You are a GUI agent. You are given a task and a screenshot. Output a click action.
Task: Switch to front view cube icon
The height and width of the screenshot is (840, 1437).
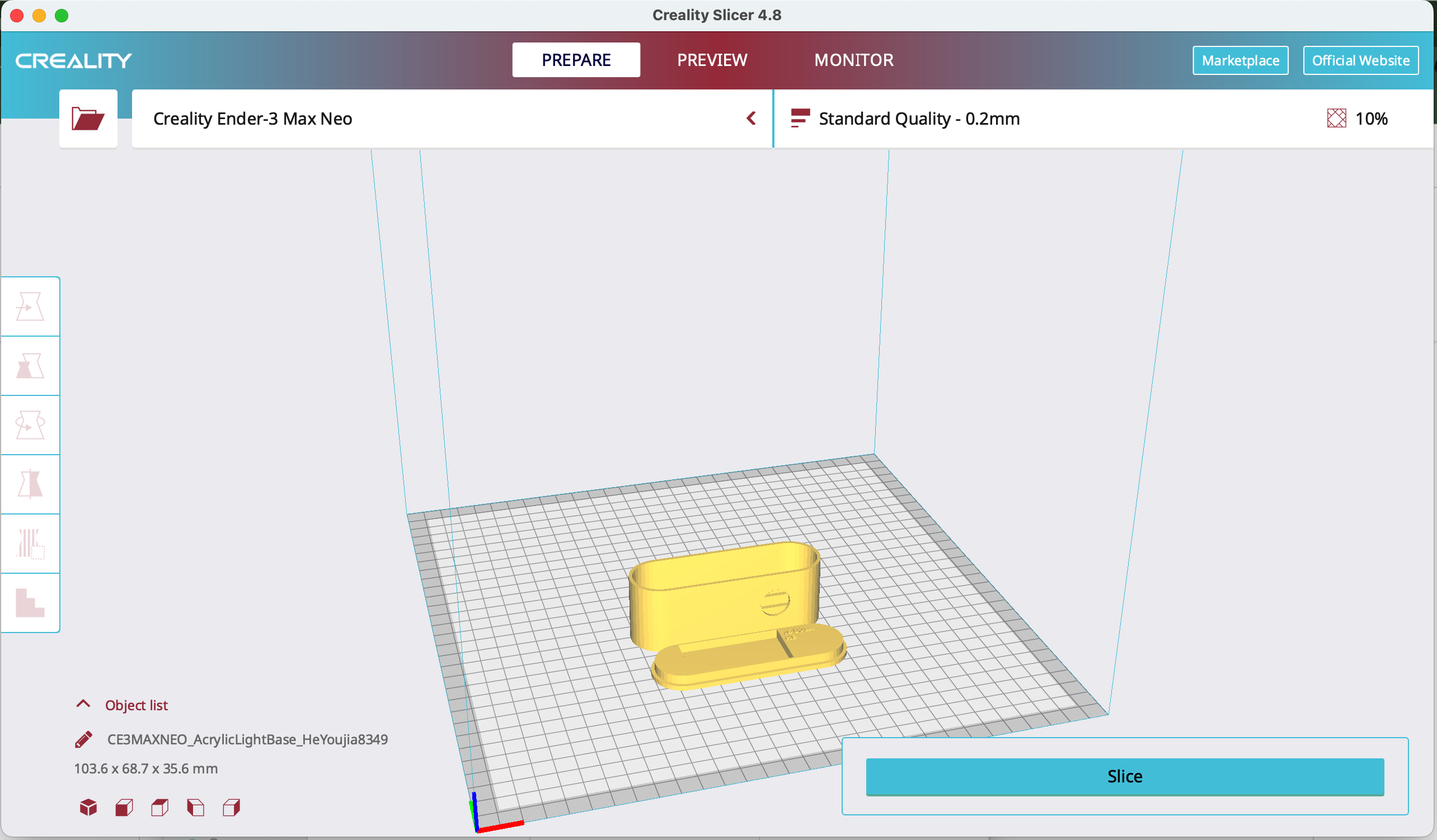[x=124, y=807]
